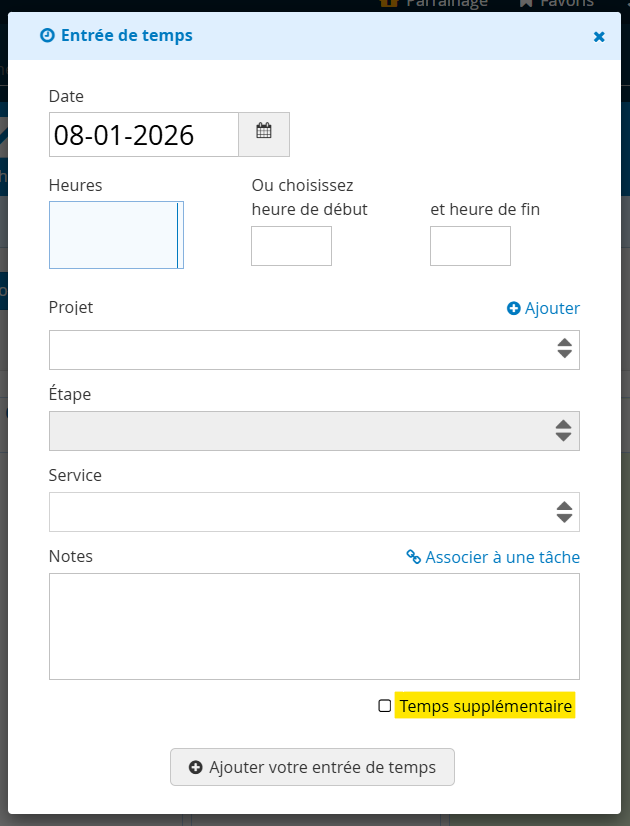Image resolution: width=630 pixels, height=826 pixels.
Task: Click the plus icon inside the submit button
Action: pyautogui.click(x=193, y=767)
